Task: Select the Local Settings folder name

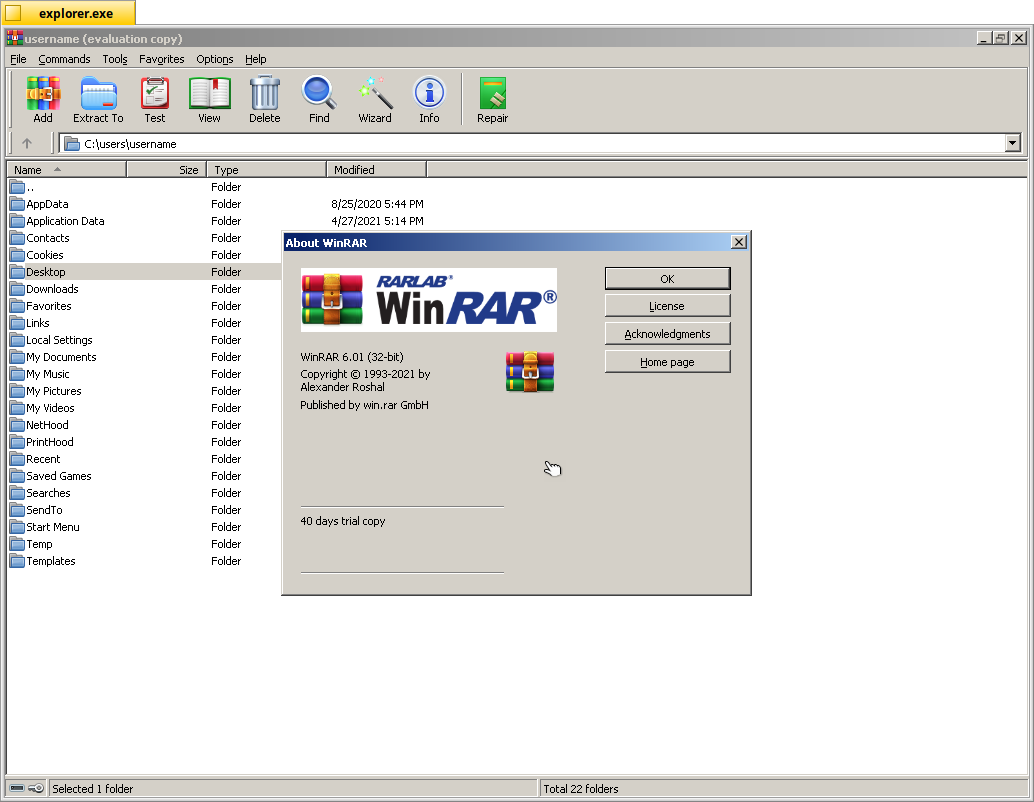Action: point(59,340)
